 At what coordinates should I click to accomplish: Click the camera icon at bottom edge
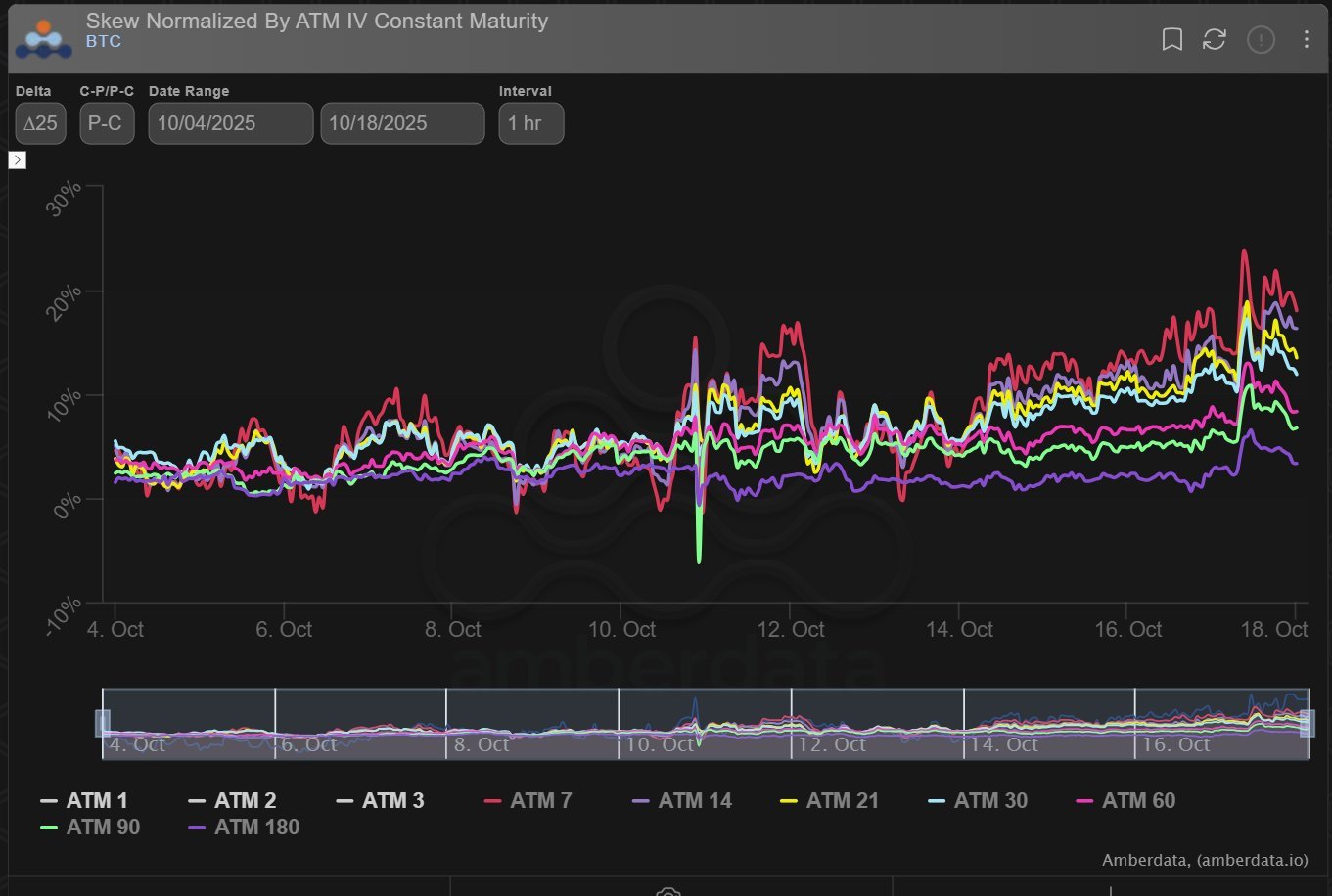pos(668,891)
